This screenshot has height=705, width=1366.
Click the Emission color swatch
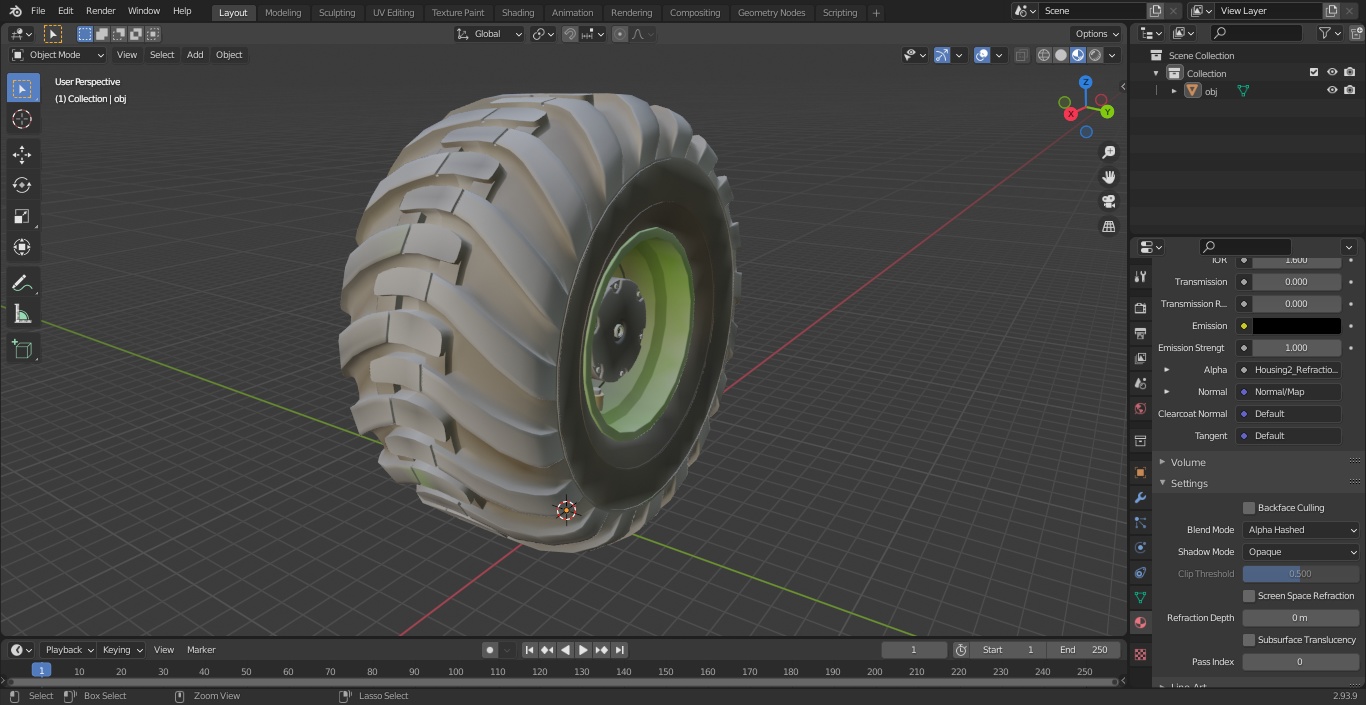[1296, 326]
